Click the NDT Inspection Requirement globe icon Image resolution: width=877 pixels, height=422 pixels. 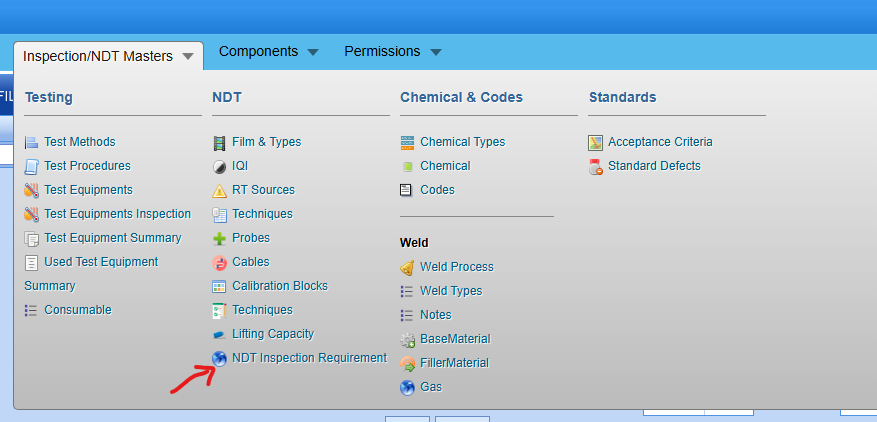(220, 358)
